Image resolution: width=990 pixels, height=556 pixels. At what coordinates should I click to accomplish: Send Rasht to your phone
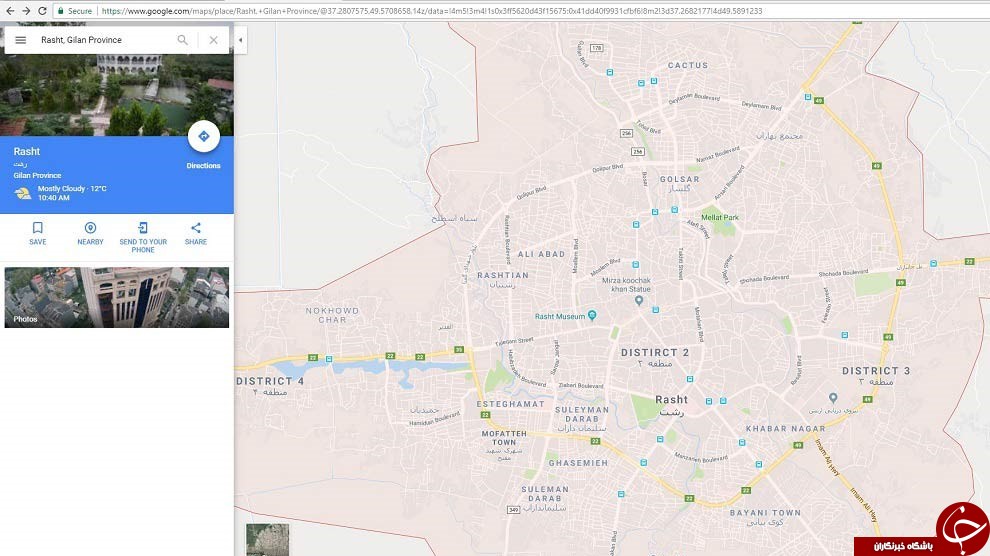click(x=143, y=237)
